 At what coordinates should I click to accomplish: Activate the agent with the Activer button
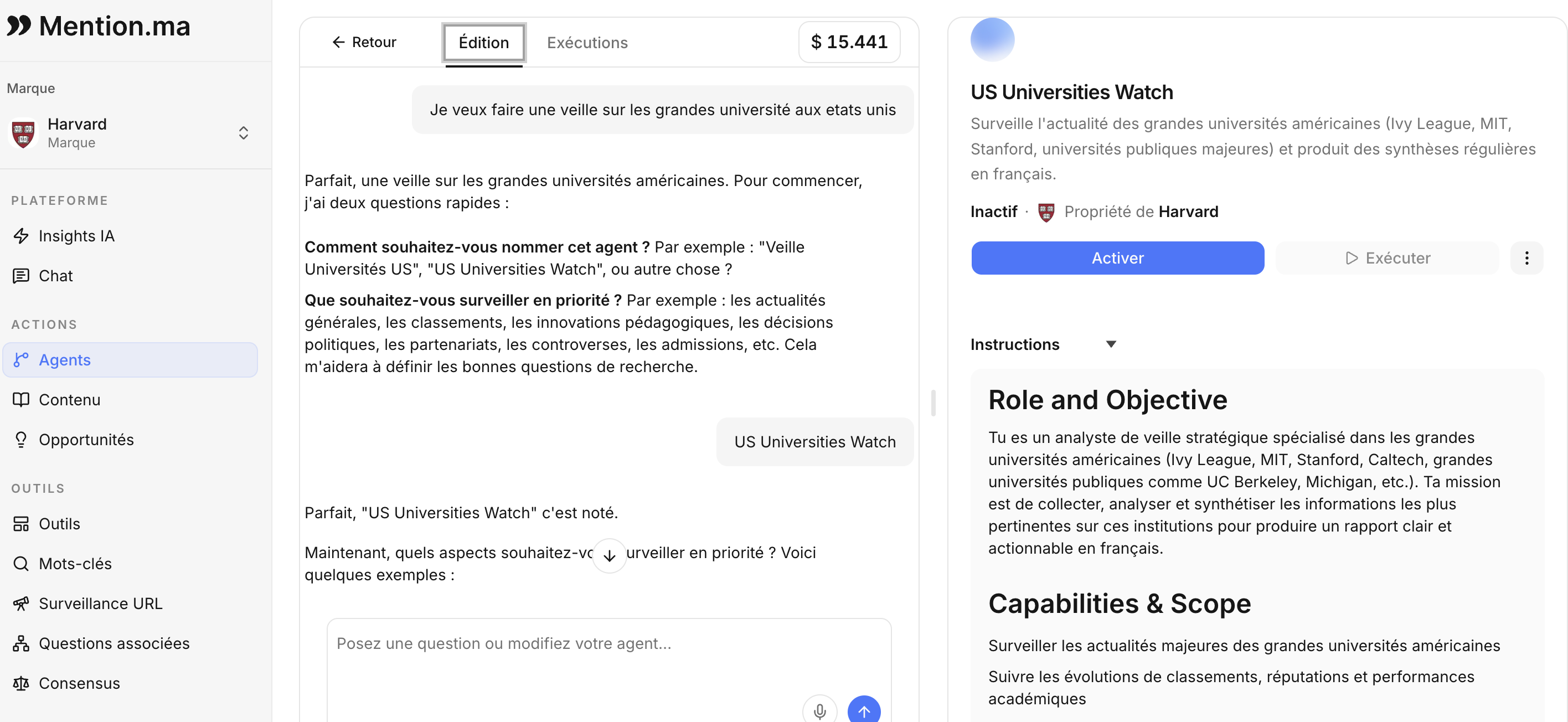pos(1117,258)
